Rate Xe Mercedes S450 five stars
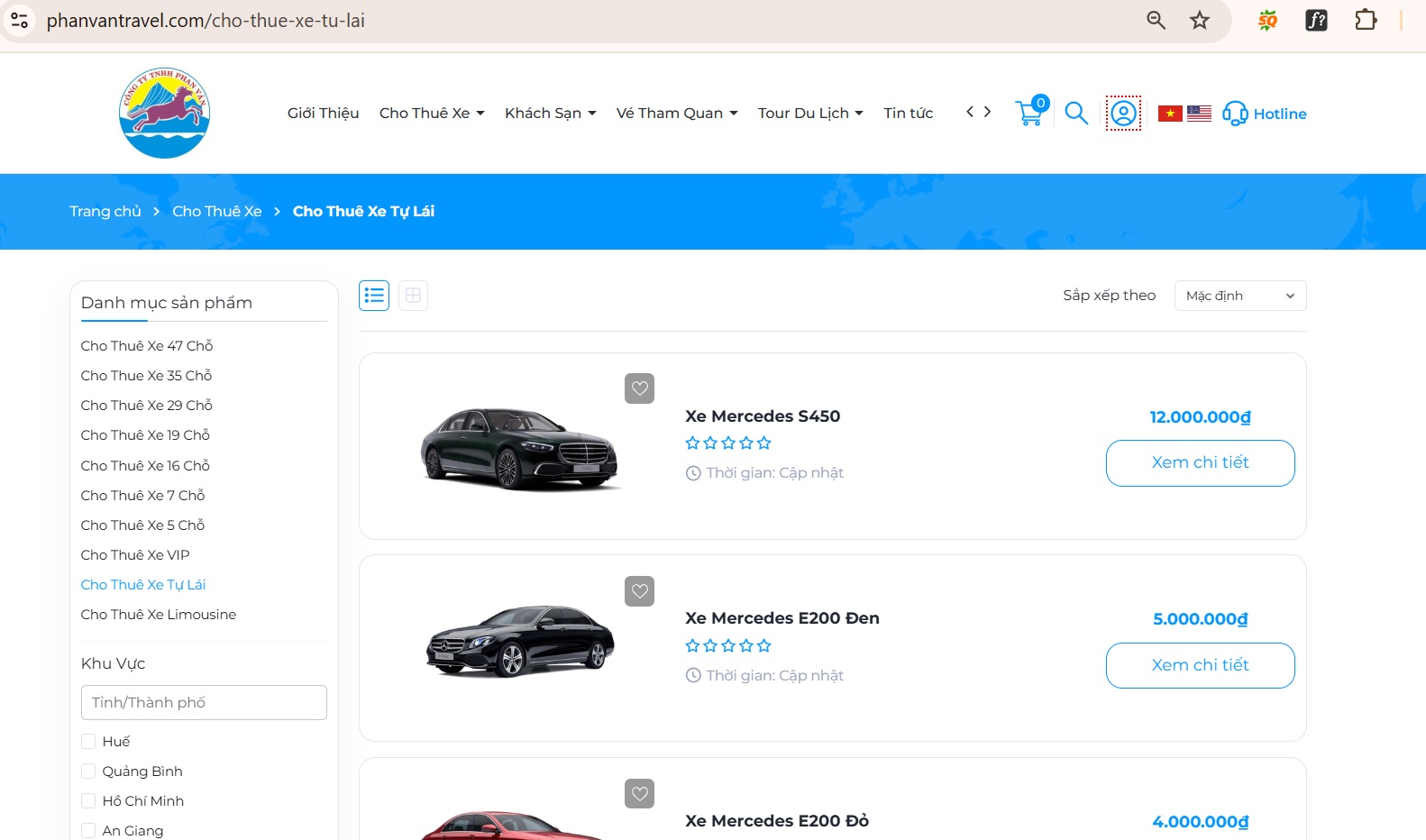Viewport: 1426px width, 840px height. (x=764, y=443)
